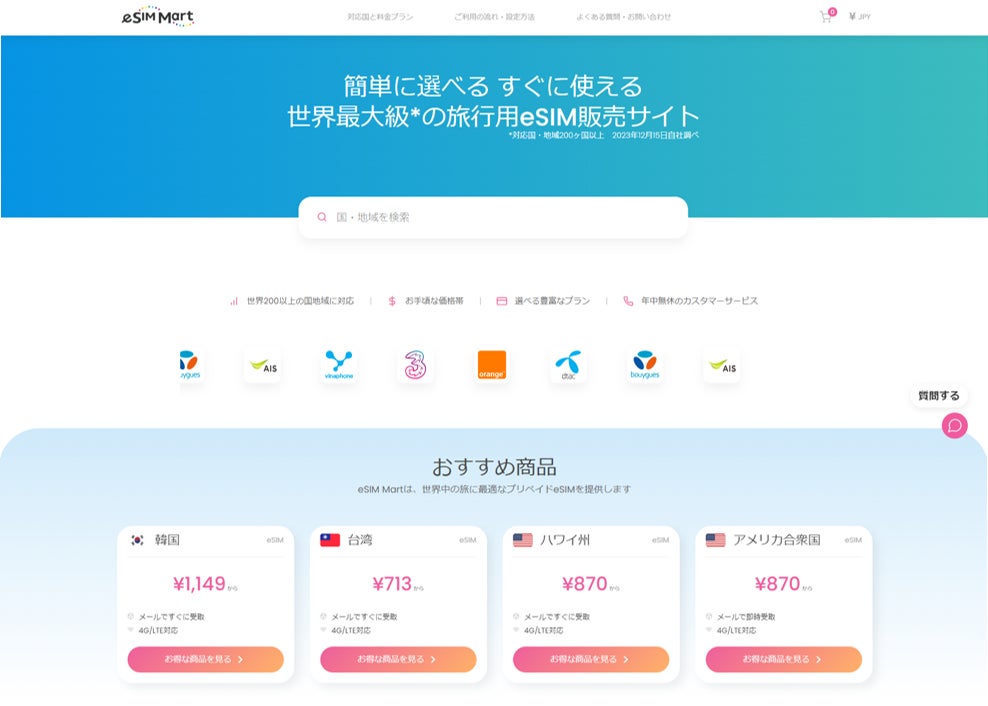The image size is (988, 706).
Task: Select the dtac carrier logo
Action: [568, 365]
